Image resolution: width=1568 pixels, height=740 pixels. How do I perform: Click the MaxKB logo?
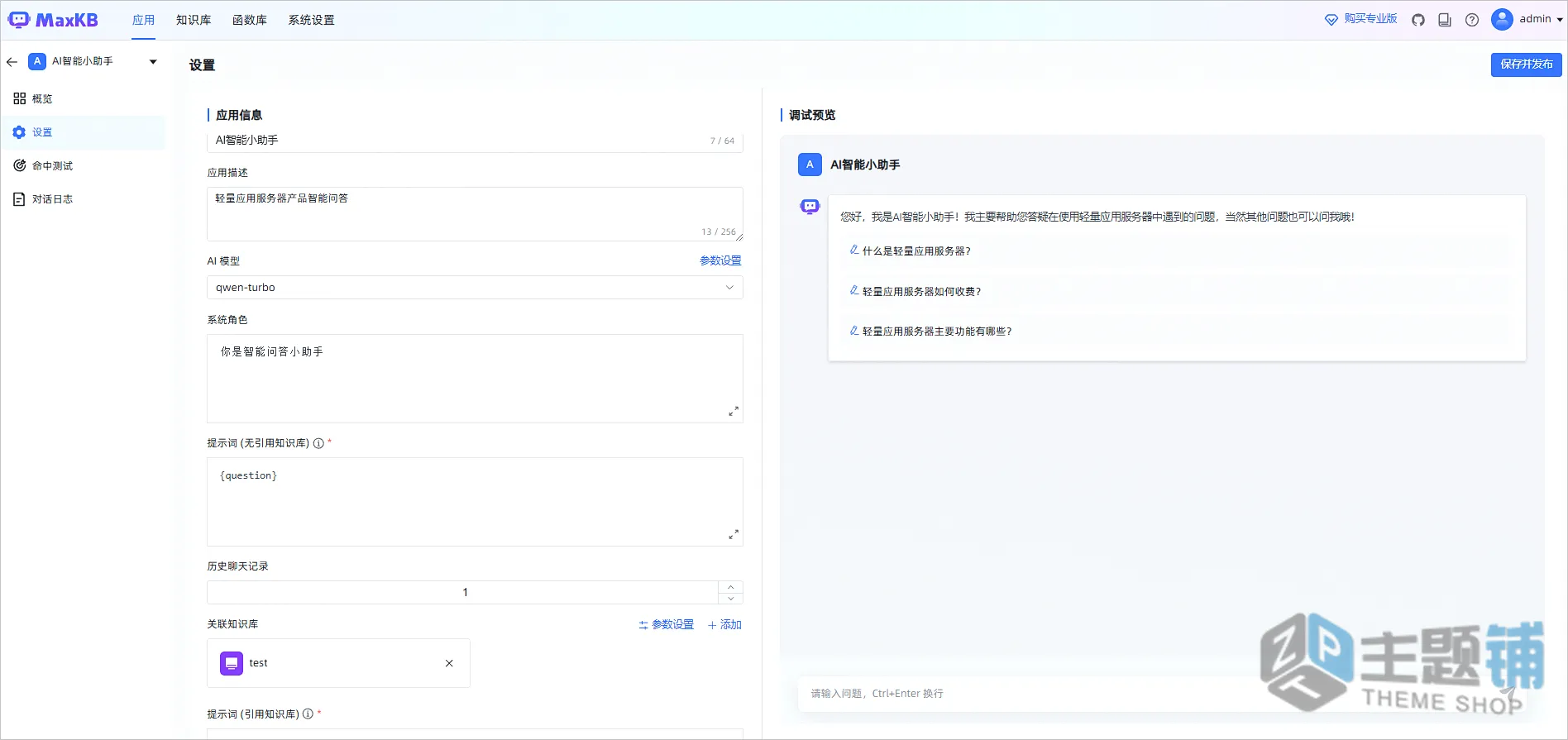(x=53, y=20)
